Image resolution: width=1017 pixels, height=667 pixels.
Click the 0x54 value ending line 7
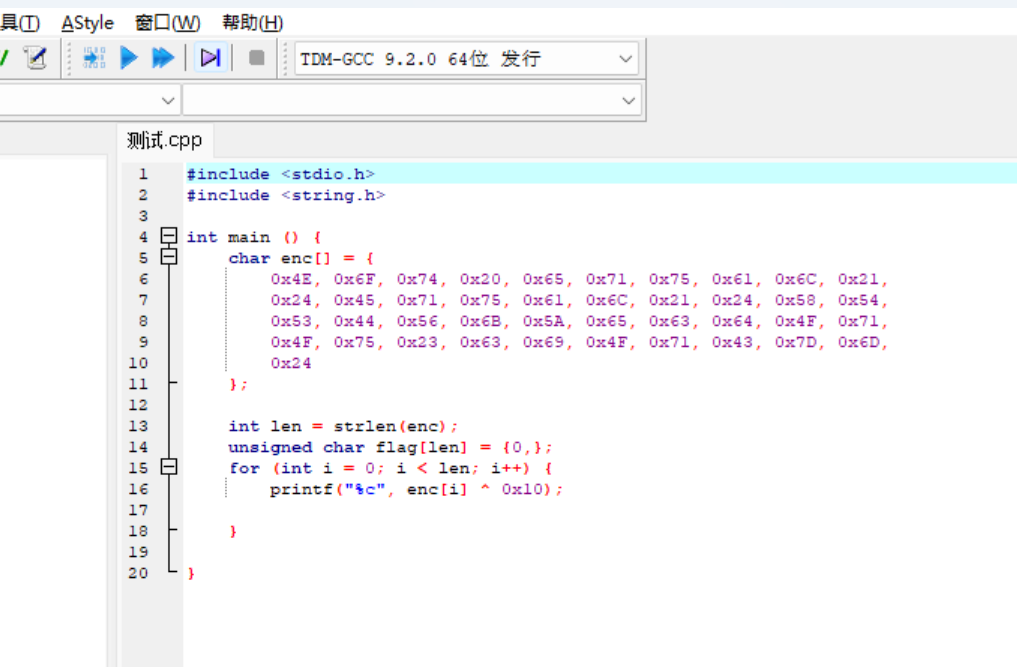click(858, 300)
